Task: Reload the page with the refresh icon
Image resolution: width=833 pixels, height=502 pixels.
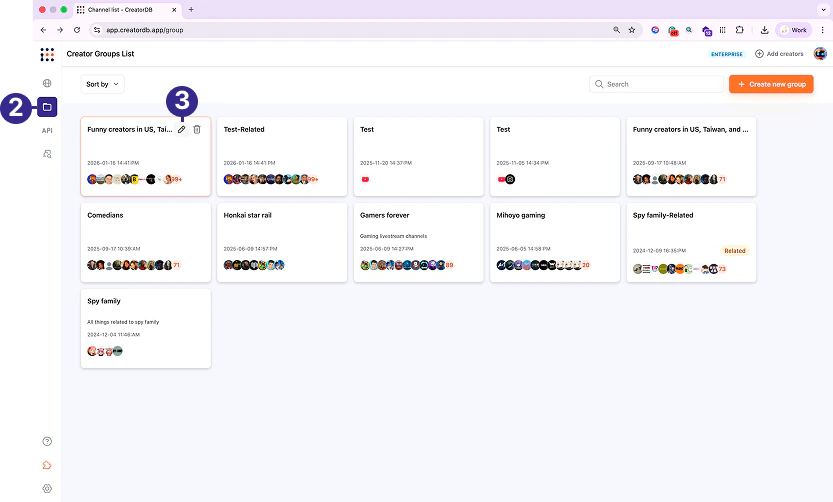Action: click(x=77, y=30)
